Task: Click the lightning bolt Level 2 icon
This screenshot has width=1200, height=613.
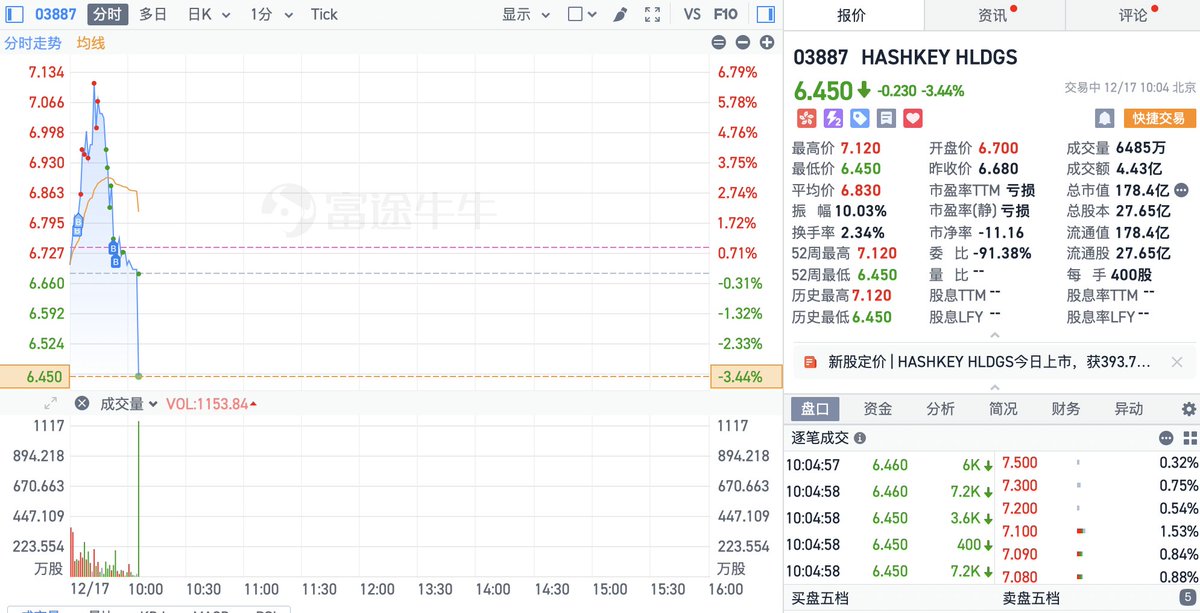Action: pyautogui.click(x=833, y=118)
